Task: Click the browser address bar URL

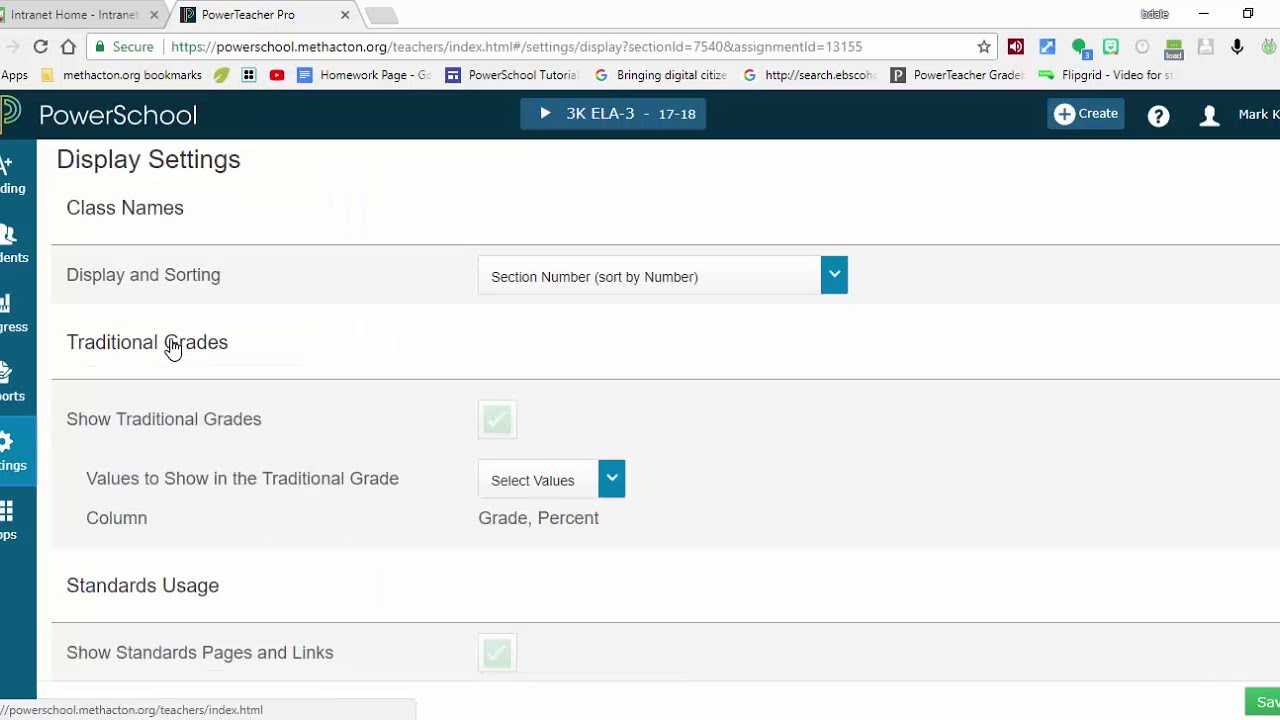Action: point(516,47)
